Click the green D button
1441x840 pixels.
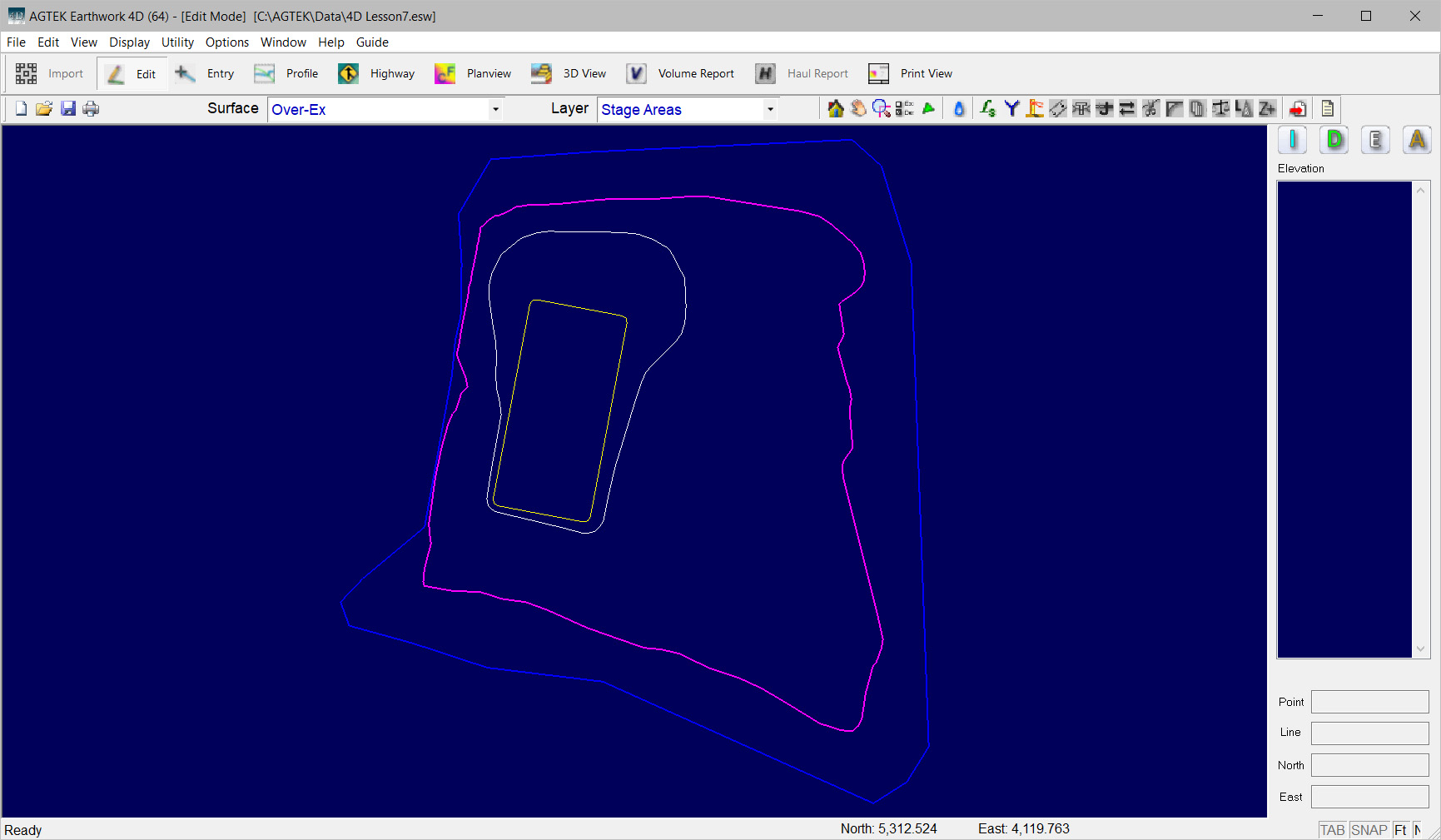click(1334, 140)
